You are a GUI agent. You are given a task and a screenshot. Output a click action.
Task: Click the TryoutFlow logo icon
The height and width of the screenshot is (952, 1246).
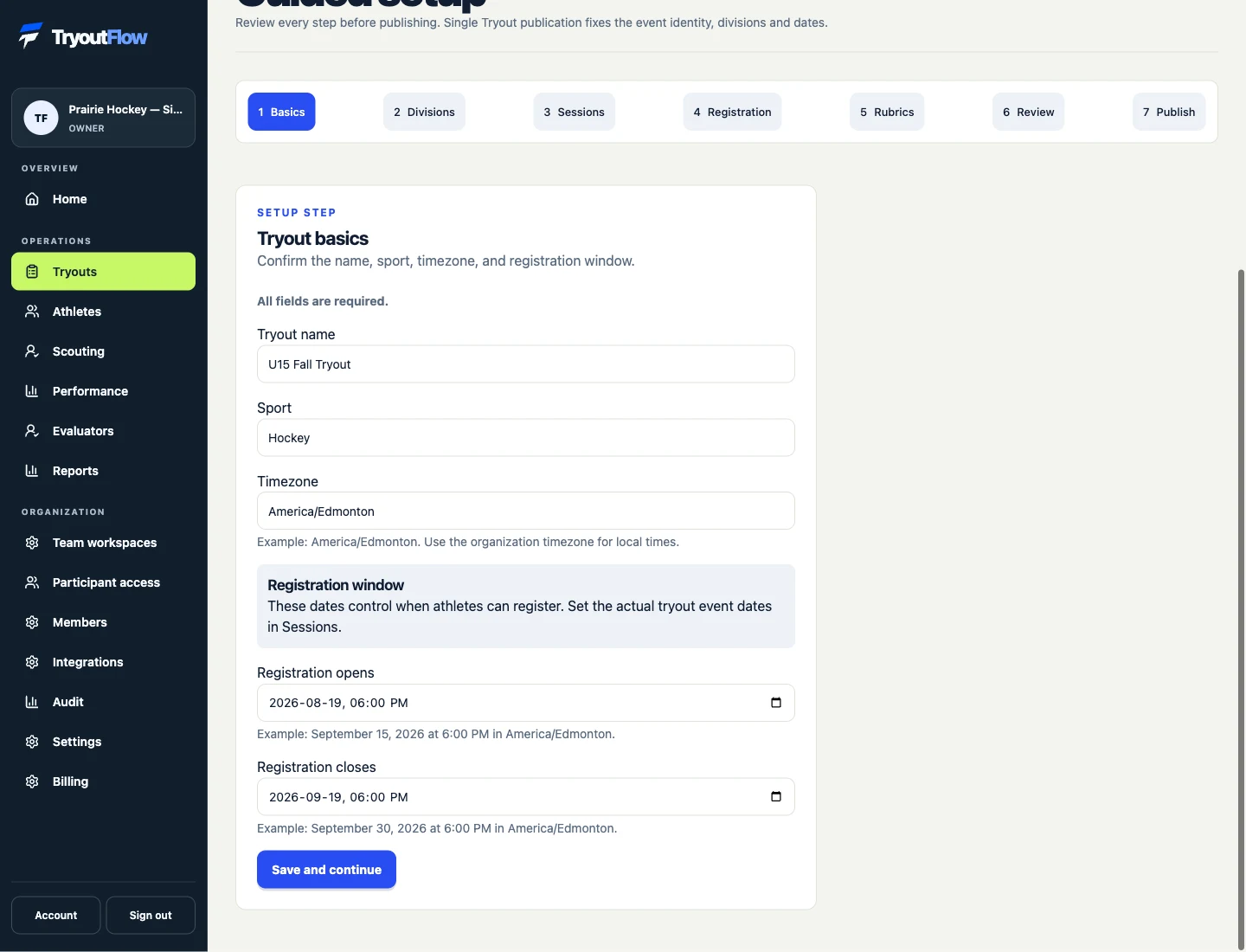click(x=30, y=35)
